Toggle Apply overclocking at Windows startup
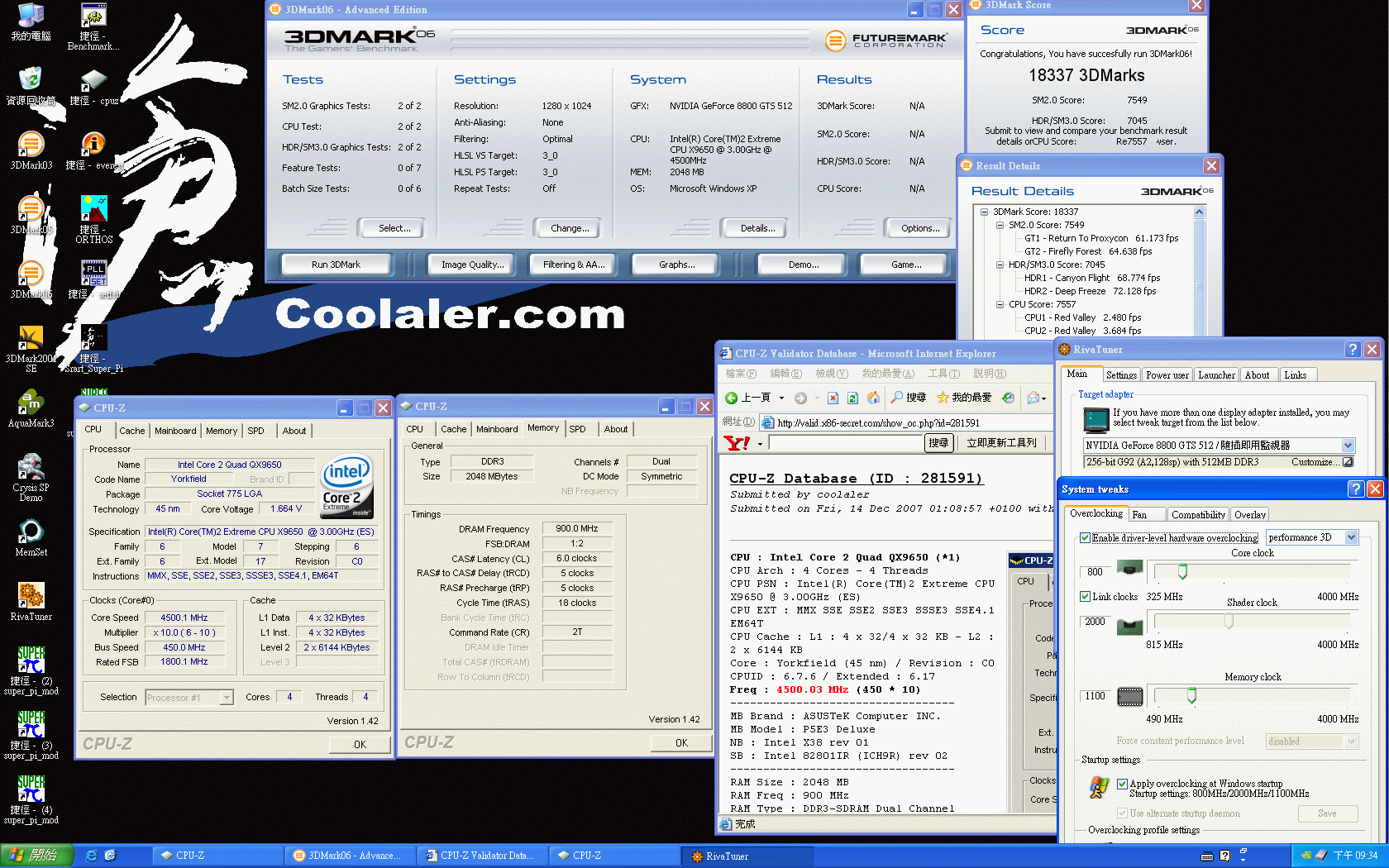Screen dimensions: 1389x868 coord(1122,784)
